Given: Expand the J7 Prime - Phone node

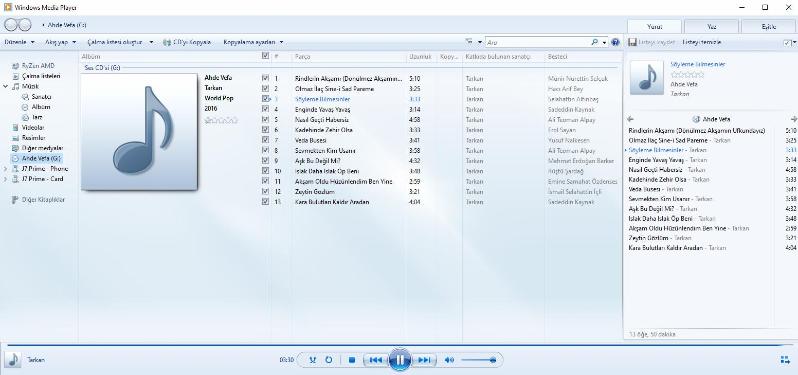Looking at the screenshot, I should [6, 169].
